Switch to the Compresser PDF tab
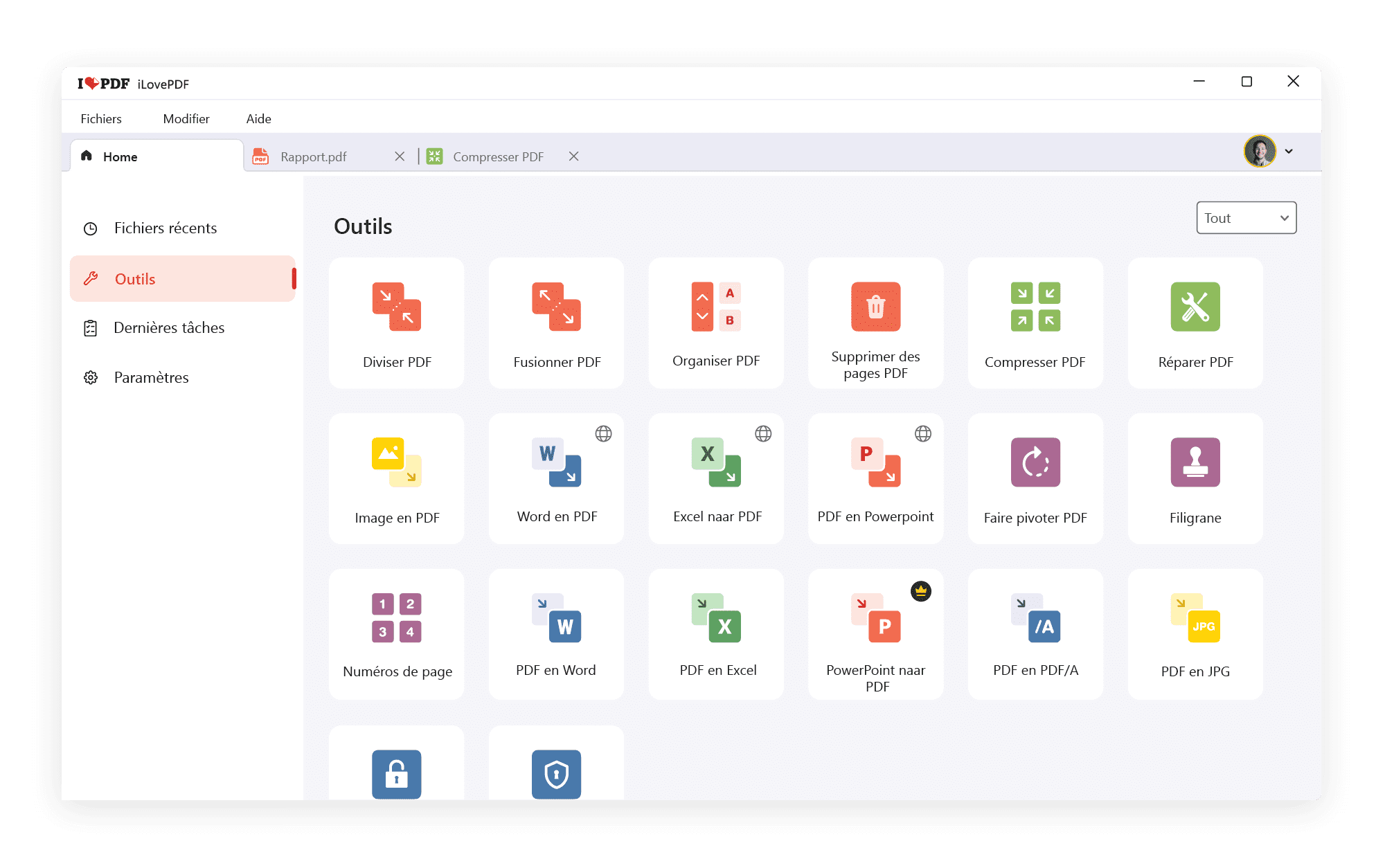1385x868 pixels. [x=501, y=156]
